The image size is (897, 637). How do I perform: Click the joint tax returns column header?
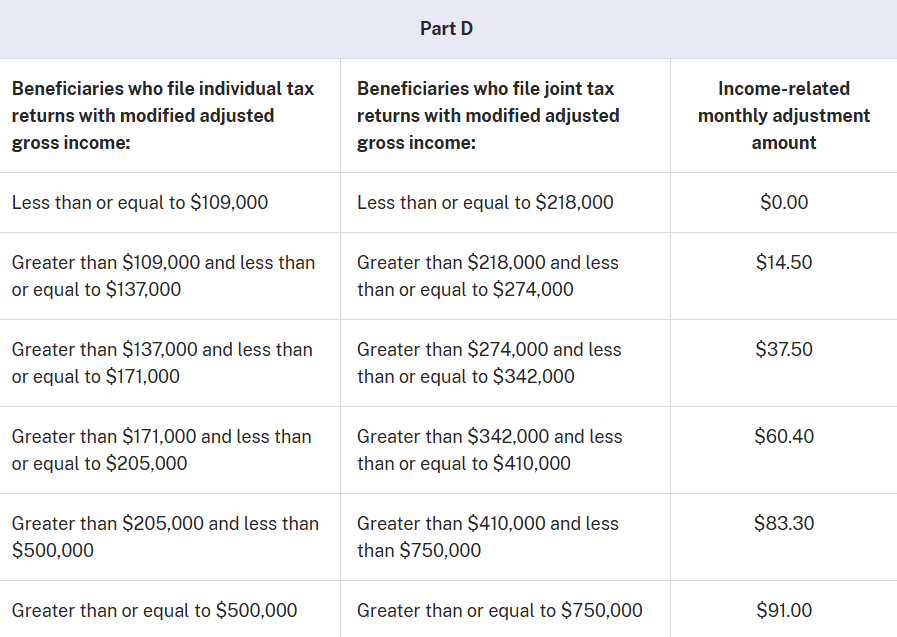click(488, 116)
